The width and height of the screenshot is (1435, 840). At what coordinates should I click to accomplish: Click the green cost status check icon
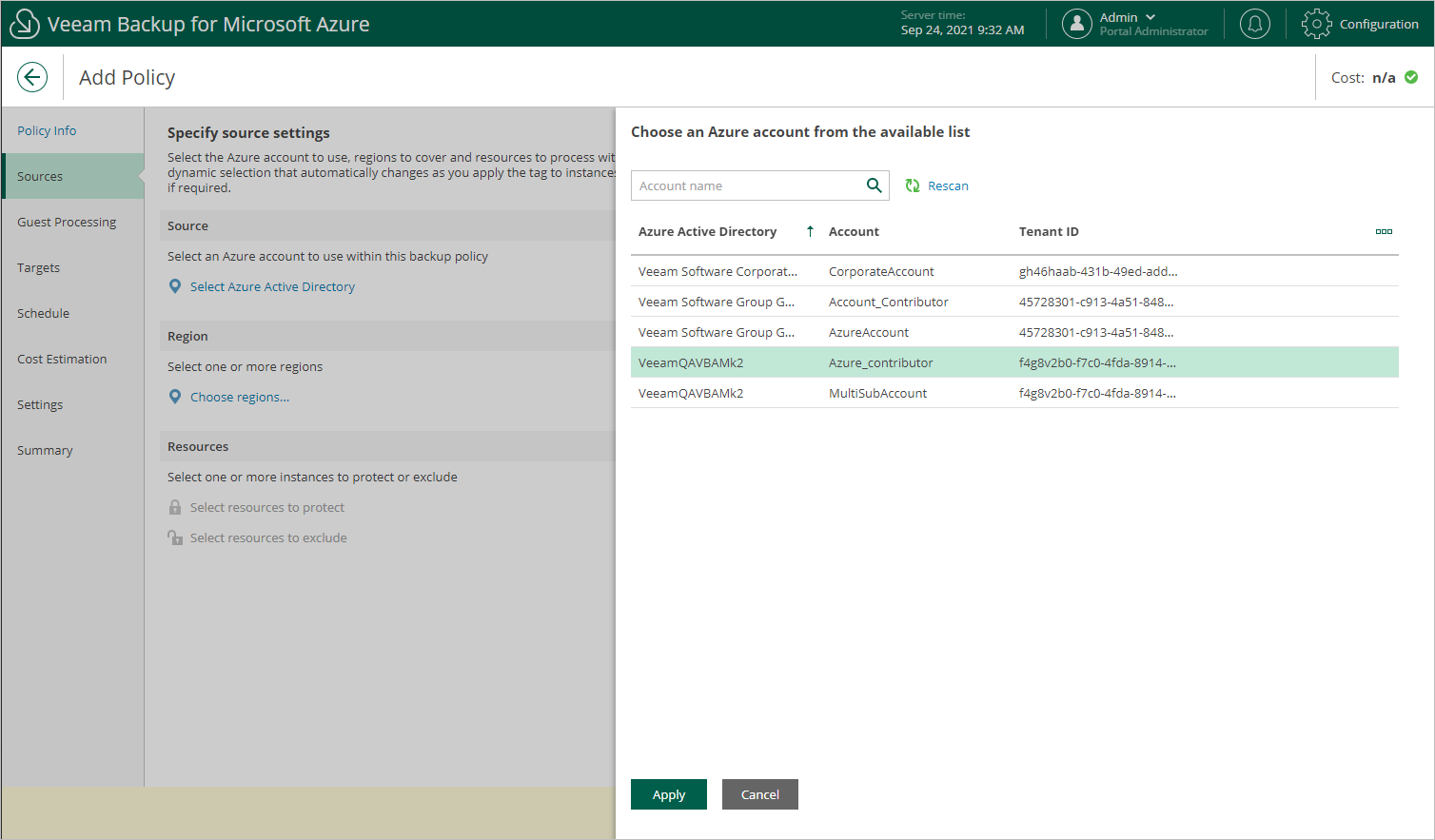coord(1411,77)
